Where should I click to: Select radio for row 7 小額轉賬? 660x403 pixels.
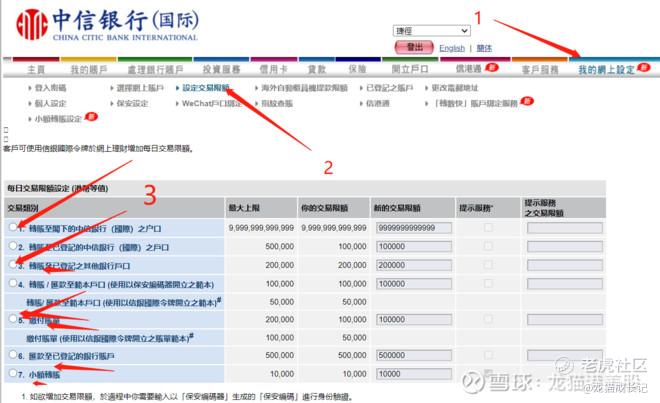[13, 373]
